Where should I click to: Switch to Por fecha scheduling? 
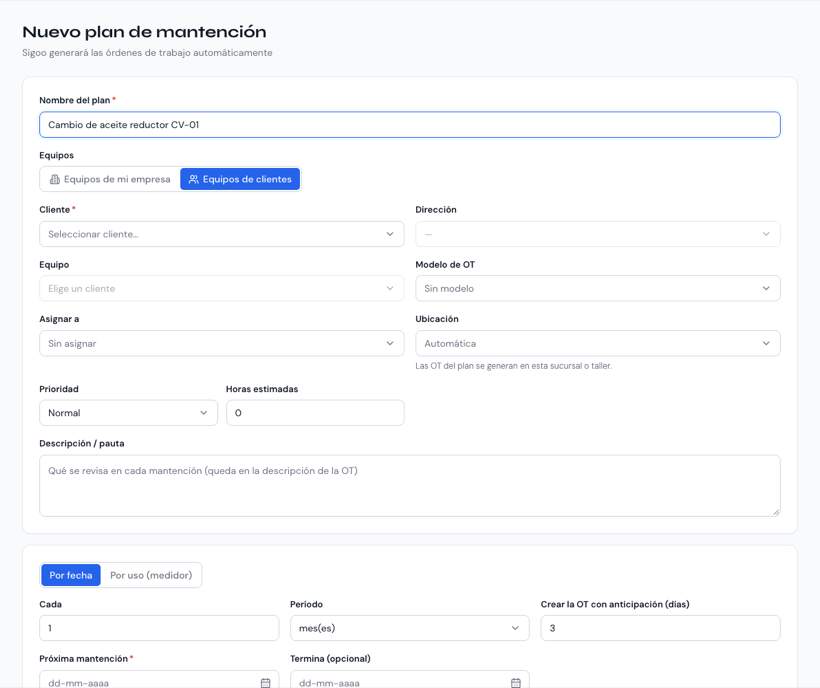71,575
